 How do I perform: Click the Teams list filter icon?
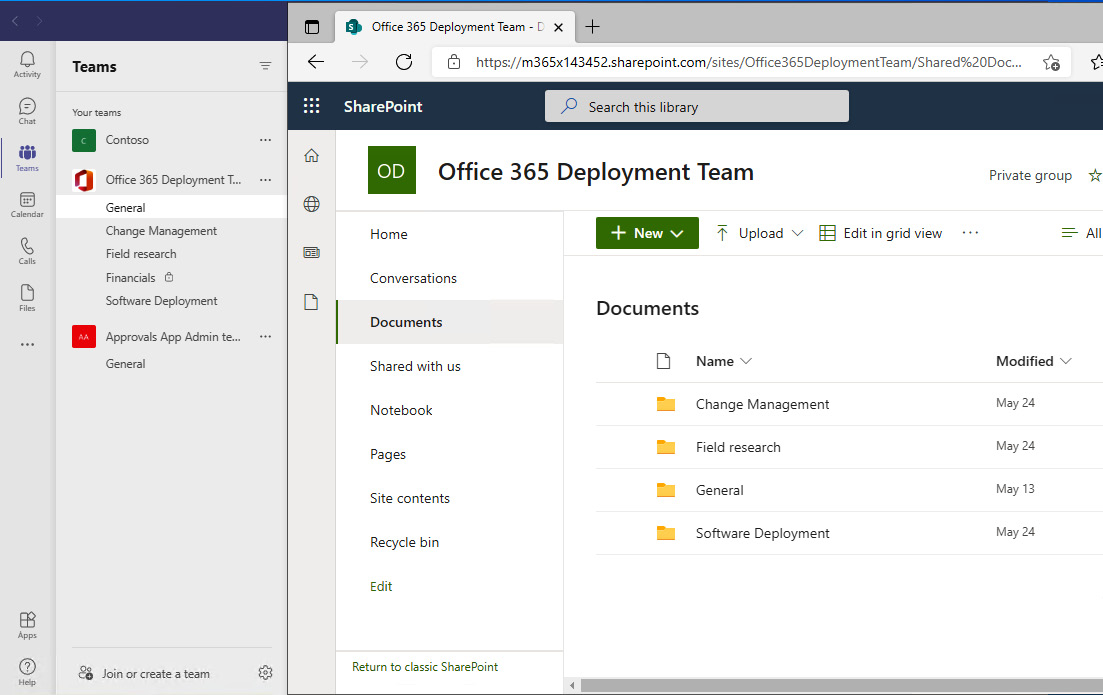tap(265, 66)
